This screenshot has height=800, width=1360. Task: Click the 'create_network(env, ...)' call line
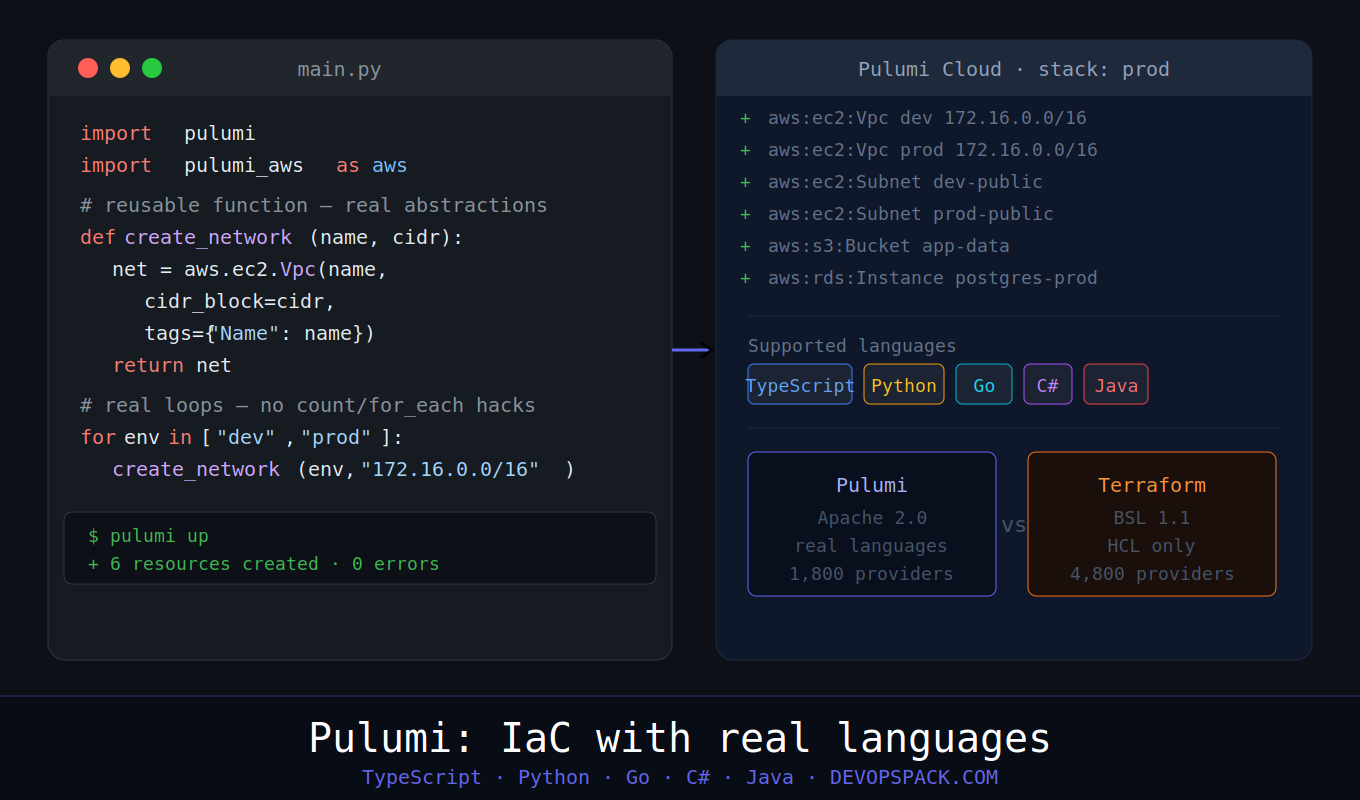pos(344,469)
